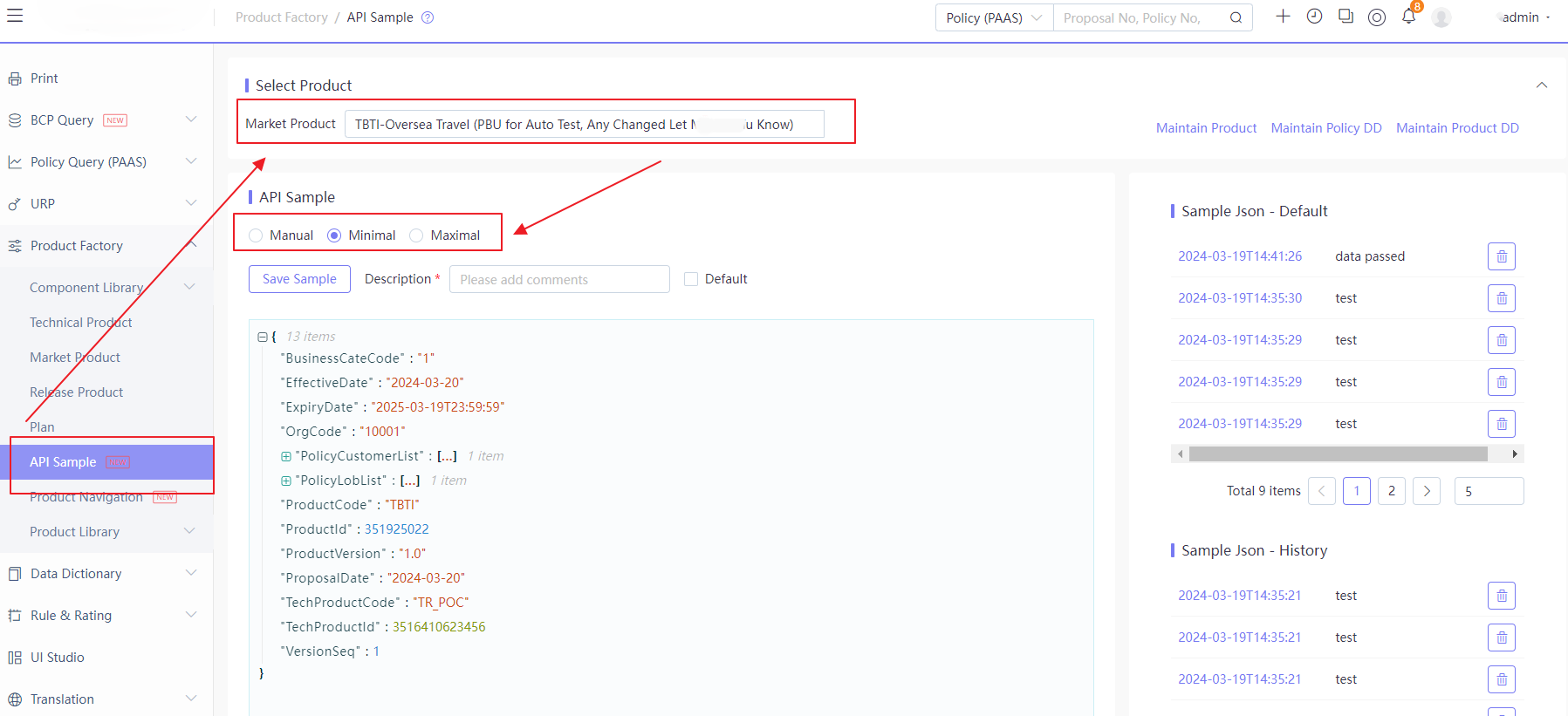Open the history clock icon
Image resolution: width=1568 pixels, height=716 pixels.
(1314, 17)
